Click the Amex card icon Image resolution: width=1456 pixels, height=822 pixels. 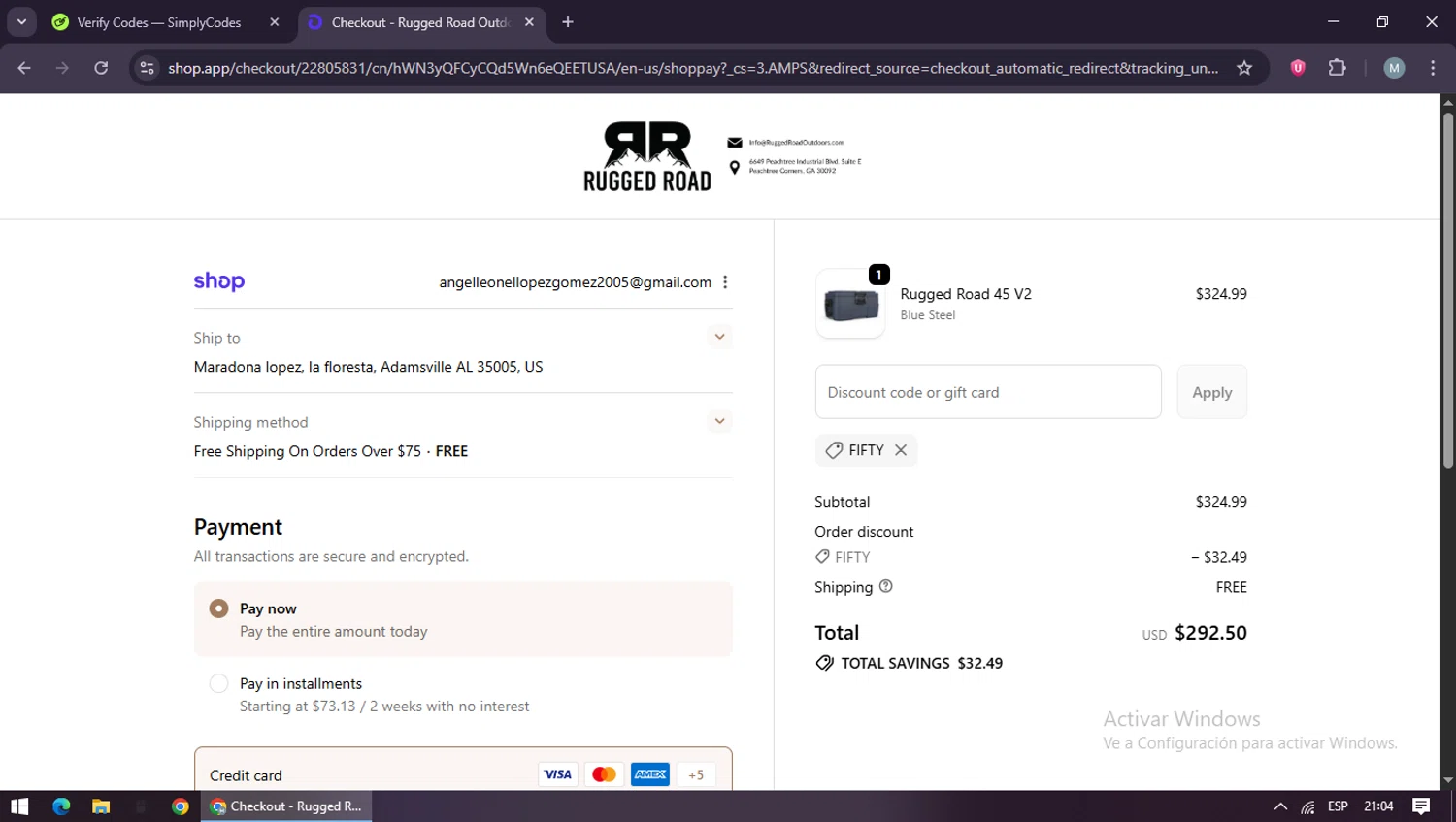650,774
